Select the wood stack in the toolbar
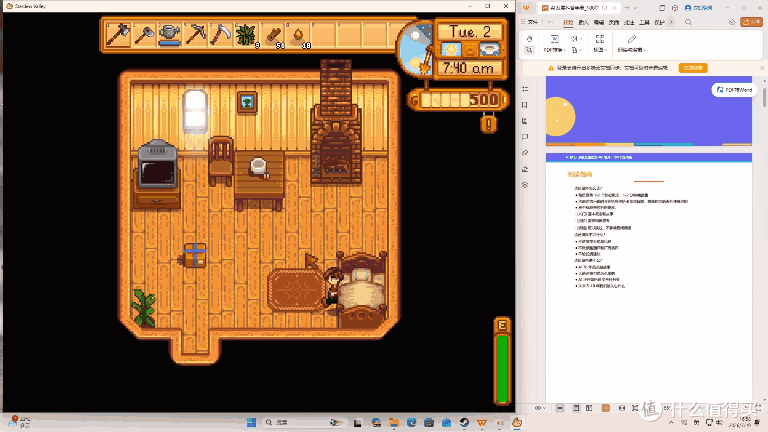Screen dimensions: 768x432 click(272, 35)
